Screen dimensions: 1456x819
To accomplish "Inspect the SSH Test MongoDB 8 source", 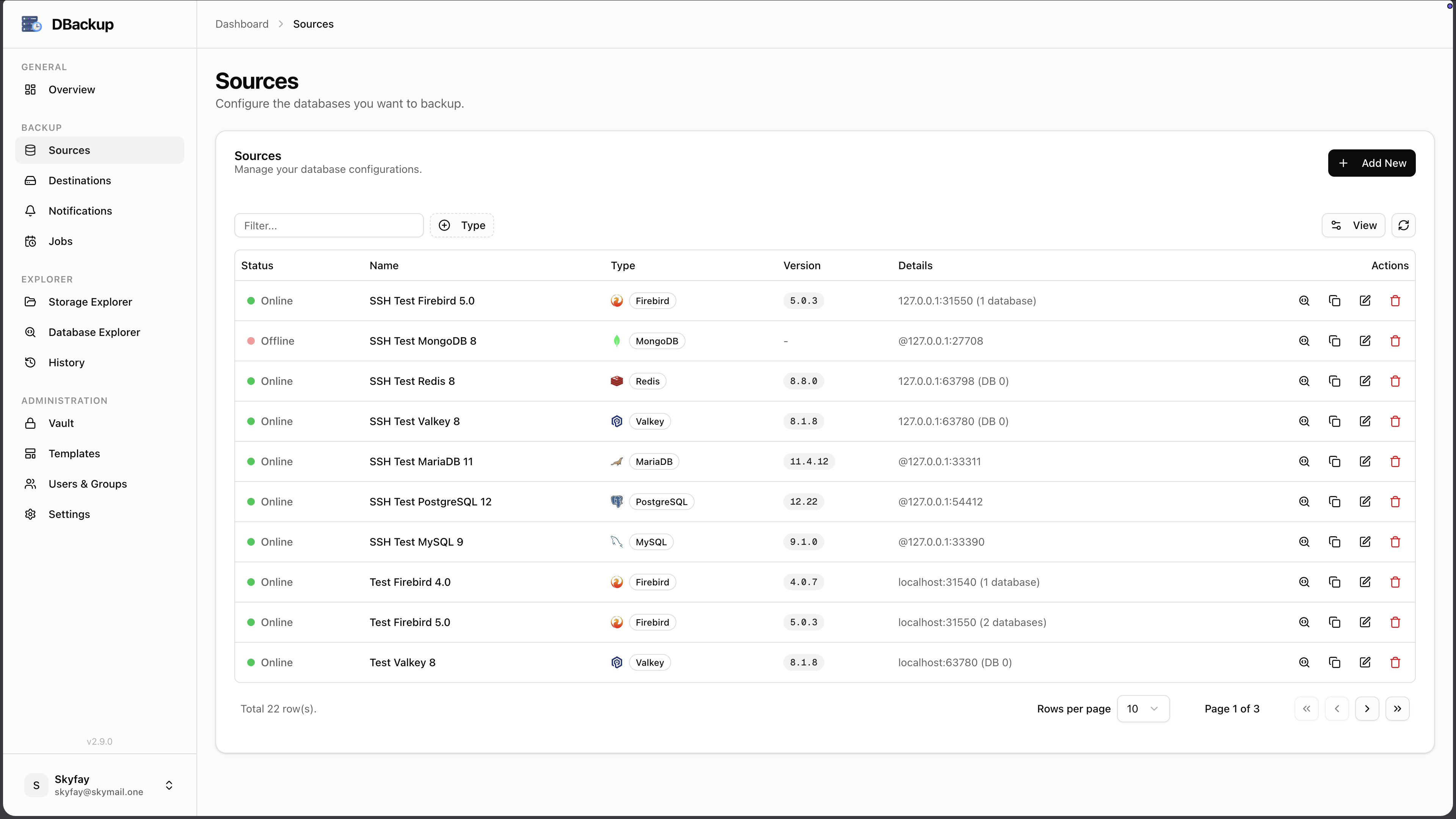I will tap(1304, 341).
